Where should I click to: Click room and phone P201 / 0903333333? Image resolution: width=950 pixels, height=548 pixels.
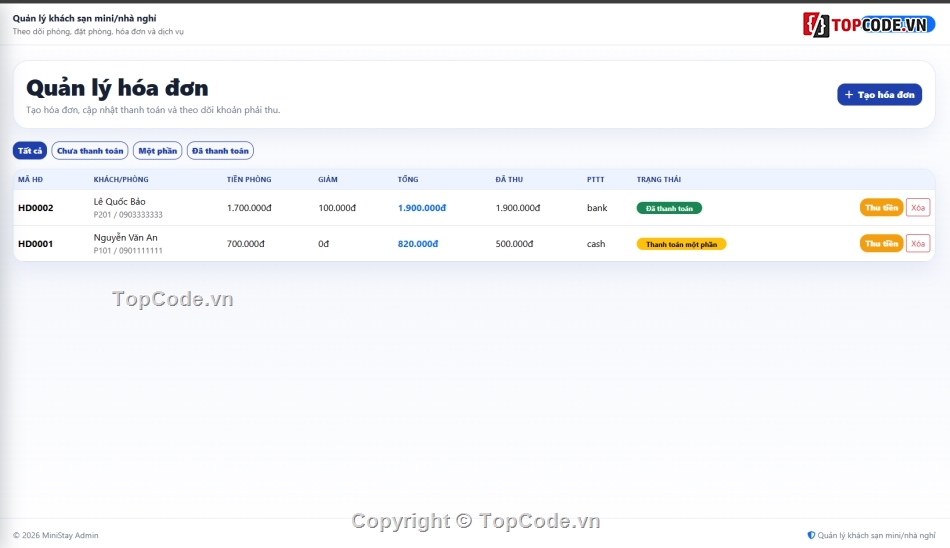pyautogui.click(x=128, y=215)
